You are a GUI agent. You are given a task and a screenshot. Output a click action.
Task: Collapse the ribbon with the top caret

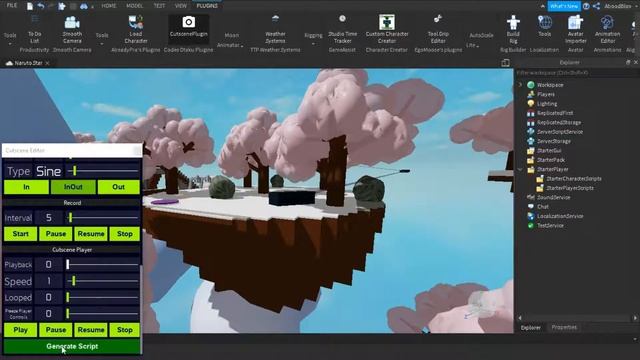(542, 6)
